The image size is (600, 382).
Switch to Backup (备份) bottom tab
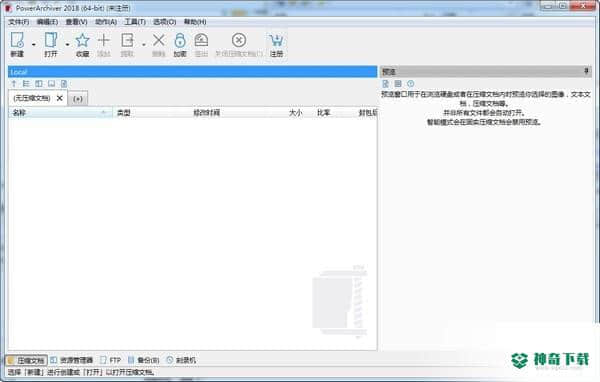(143, 360)
